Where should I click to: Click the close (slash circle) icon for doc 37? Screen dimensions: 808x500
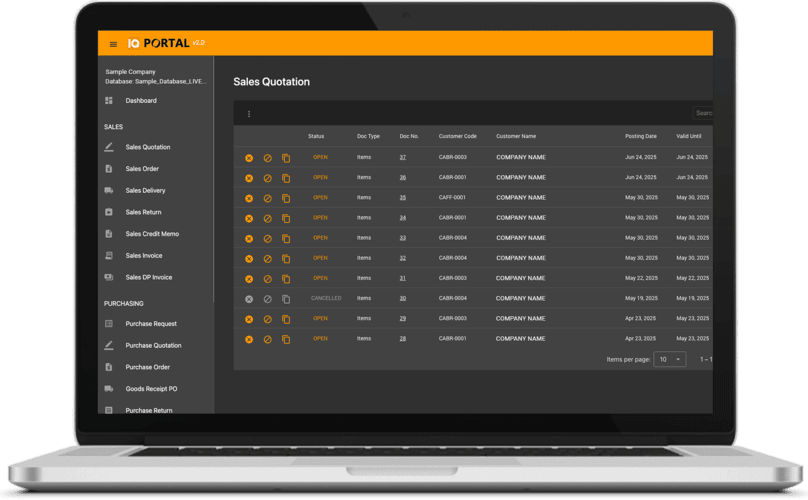point(267,158)
